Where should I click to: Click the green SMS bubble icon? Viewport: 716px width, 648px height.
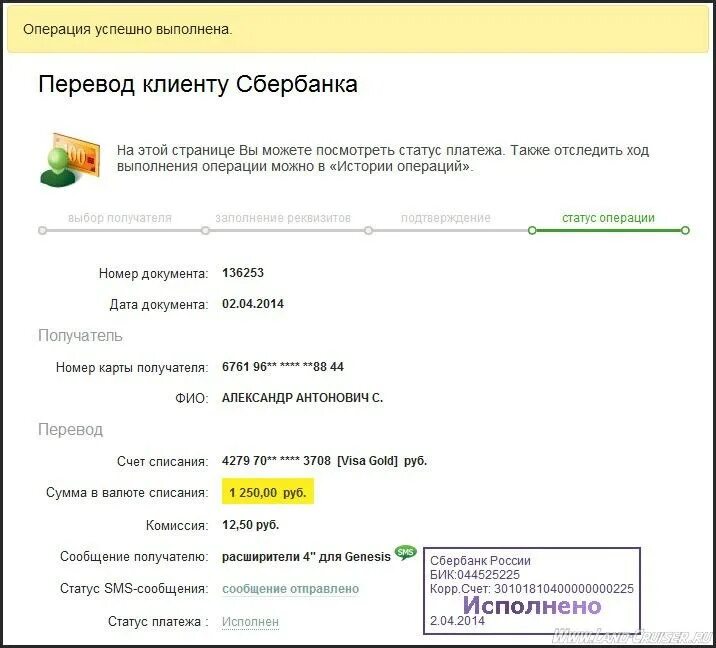point(405,553)
